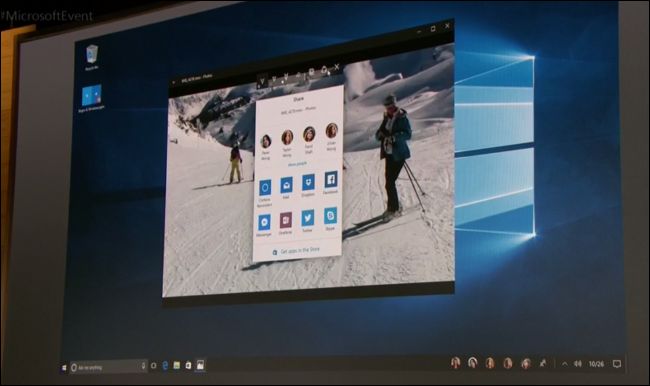
Task: Share to the Dropbox app
Action: [x=308, y=182]
